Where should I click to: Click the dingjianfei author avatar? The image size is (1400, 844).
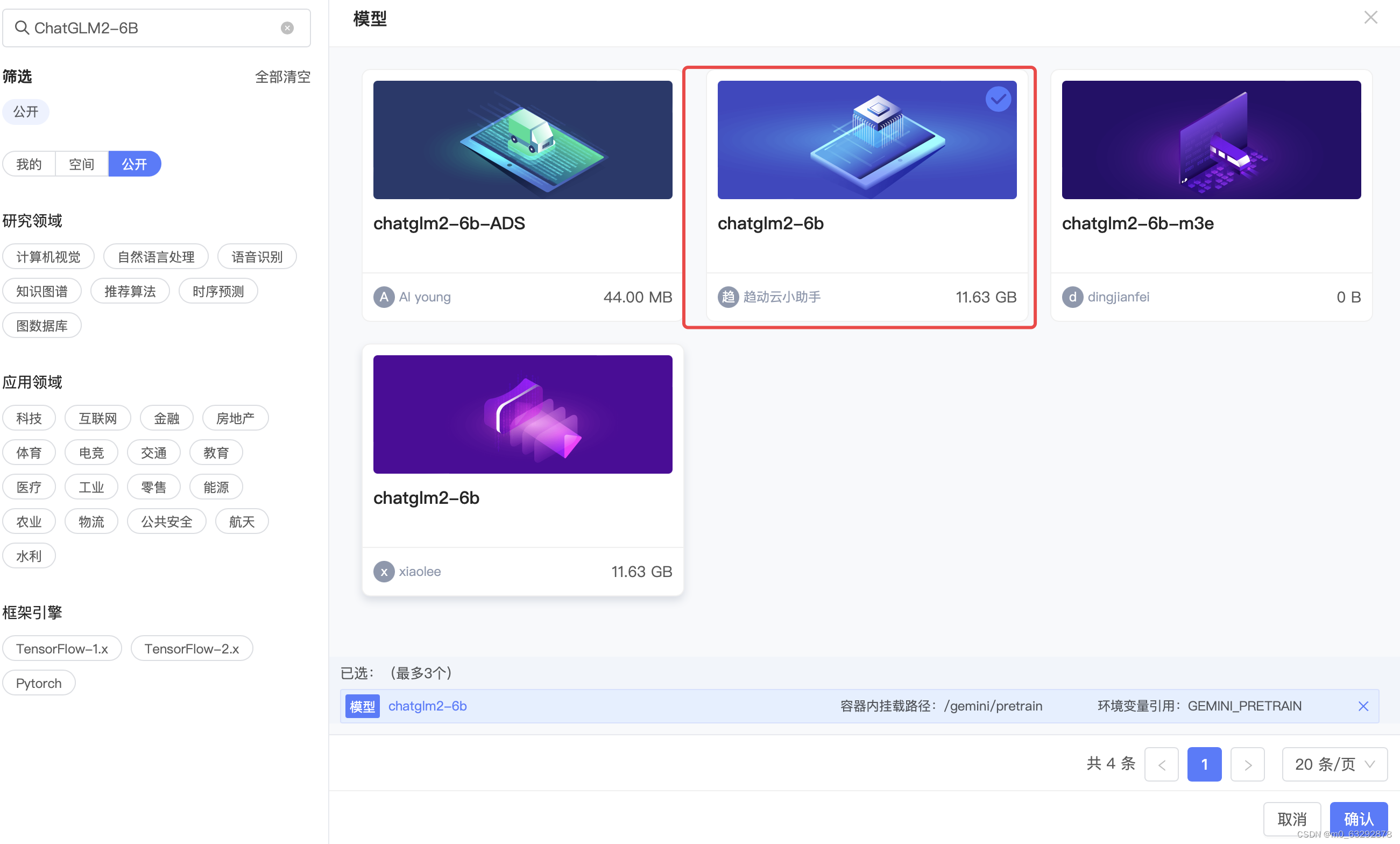pos(1072,297)
